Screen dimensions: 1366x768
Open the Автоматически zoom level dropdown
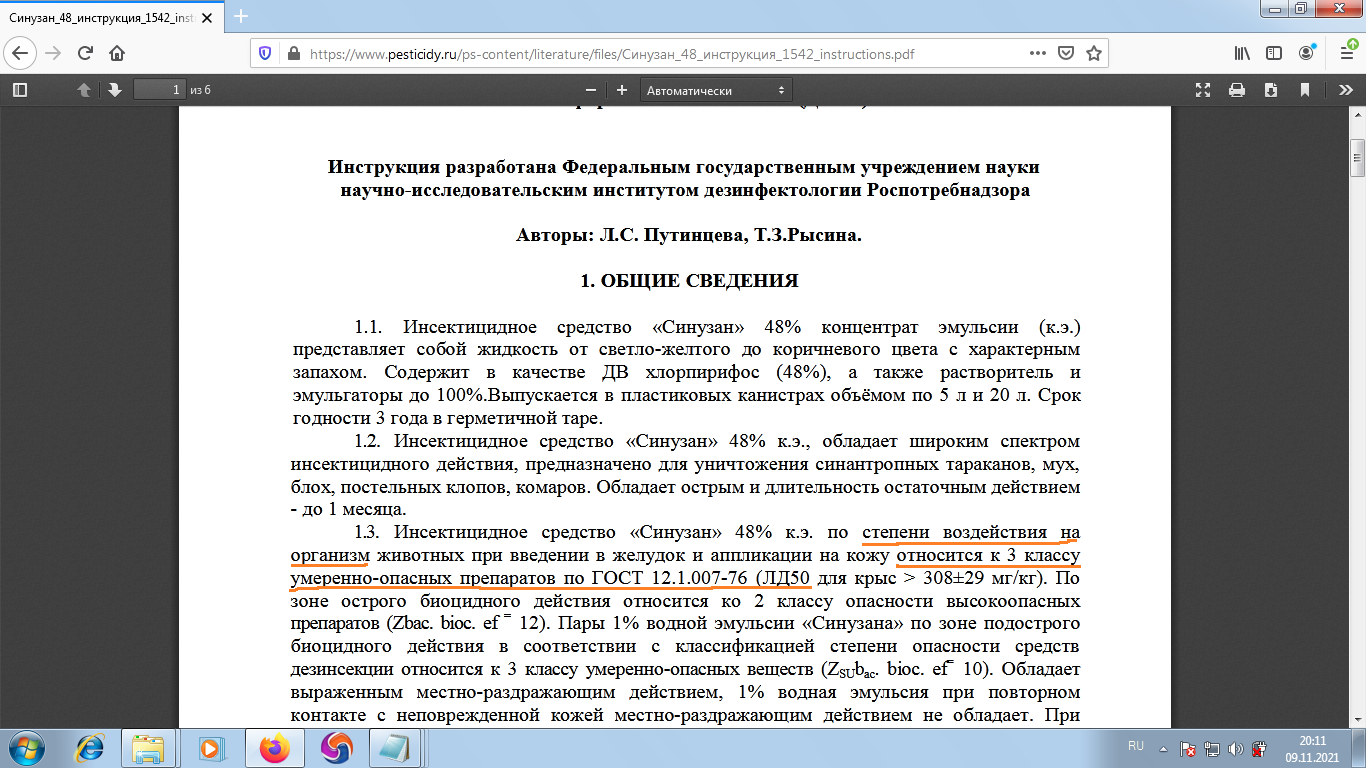coord(715,89)
